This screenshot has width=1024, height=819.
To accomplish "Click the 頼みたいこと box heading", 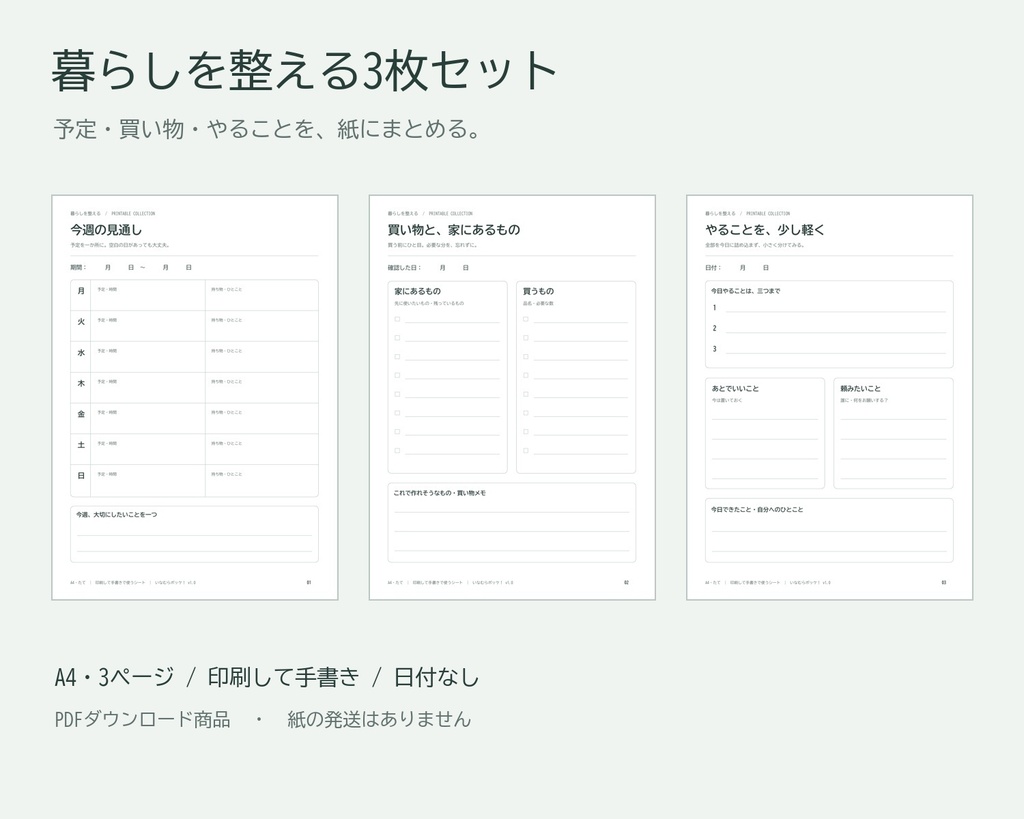I will point(860,389).
